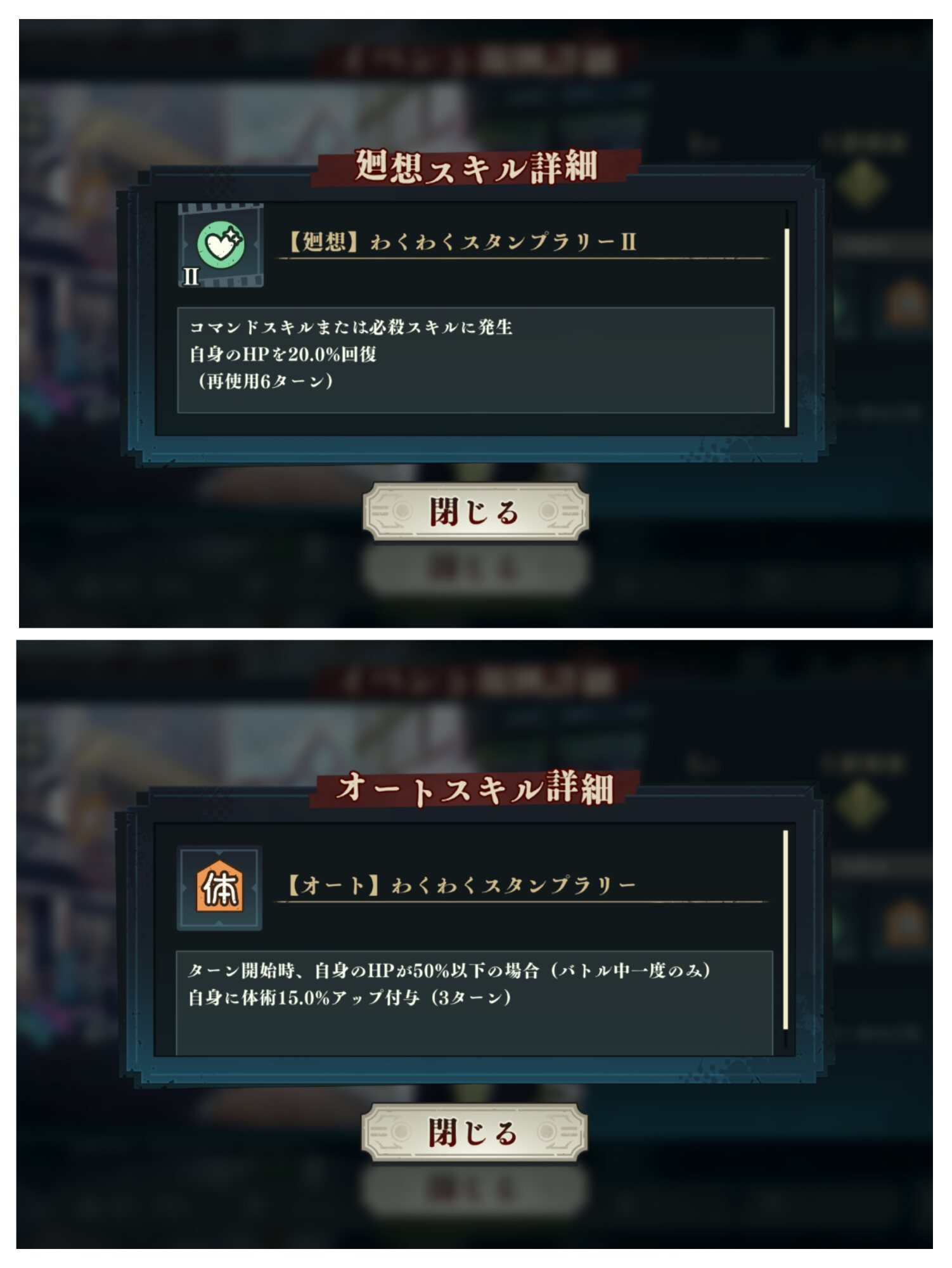The width and height of the screenshot is (952, 1268).
Task: Click the 再使用6ターン cooldown text
Action: 265,381
